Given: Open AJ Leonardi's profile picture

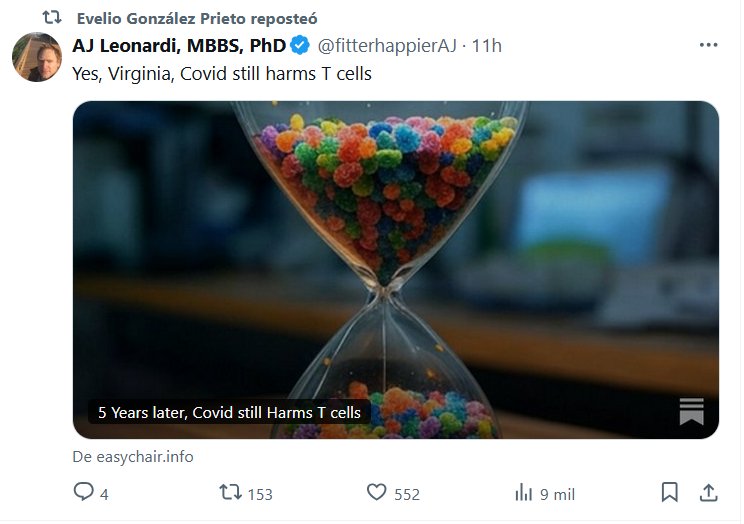Looking at the screenshot, I should [37, 57].
